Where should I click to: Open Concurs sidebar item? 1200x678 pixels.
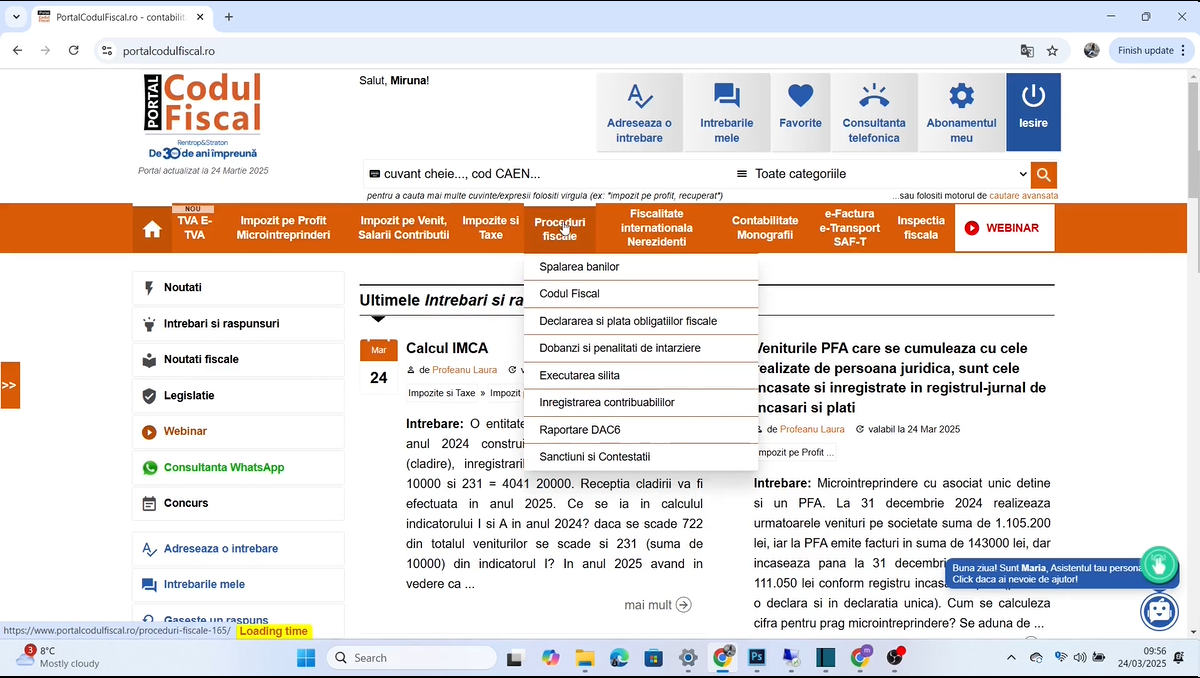[x=238, y=504]
